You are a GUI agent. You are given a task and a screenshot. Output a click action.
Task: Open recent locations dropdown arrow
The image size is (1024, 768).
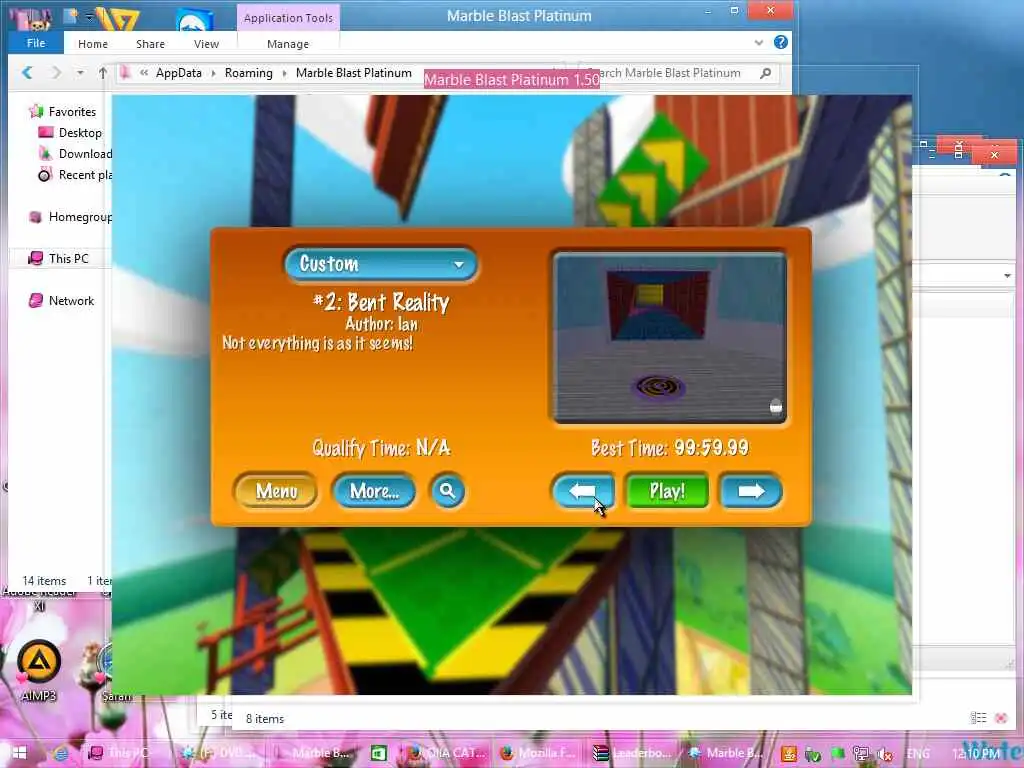pos(80,73)
